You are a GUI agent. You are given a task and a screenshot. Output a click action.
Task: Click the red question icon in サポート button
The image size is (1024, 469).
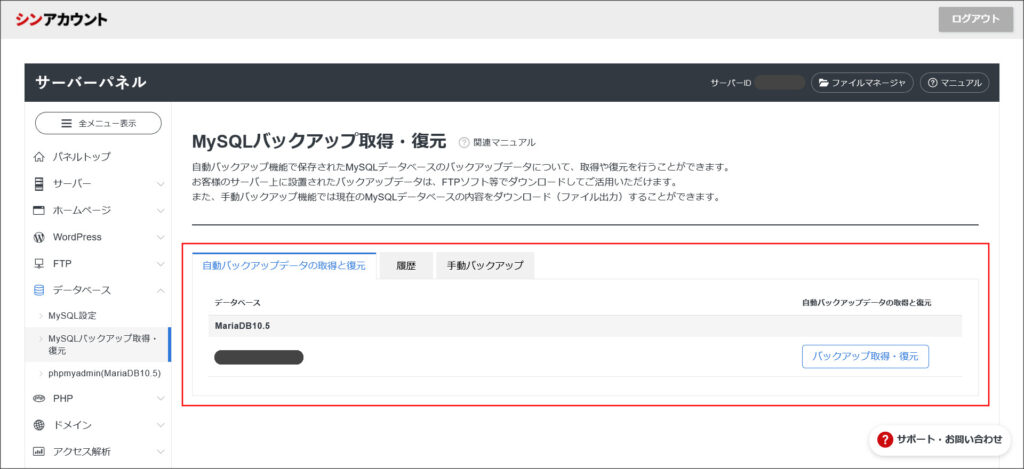885,440
